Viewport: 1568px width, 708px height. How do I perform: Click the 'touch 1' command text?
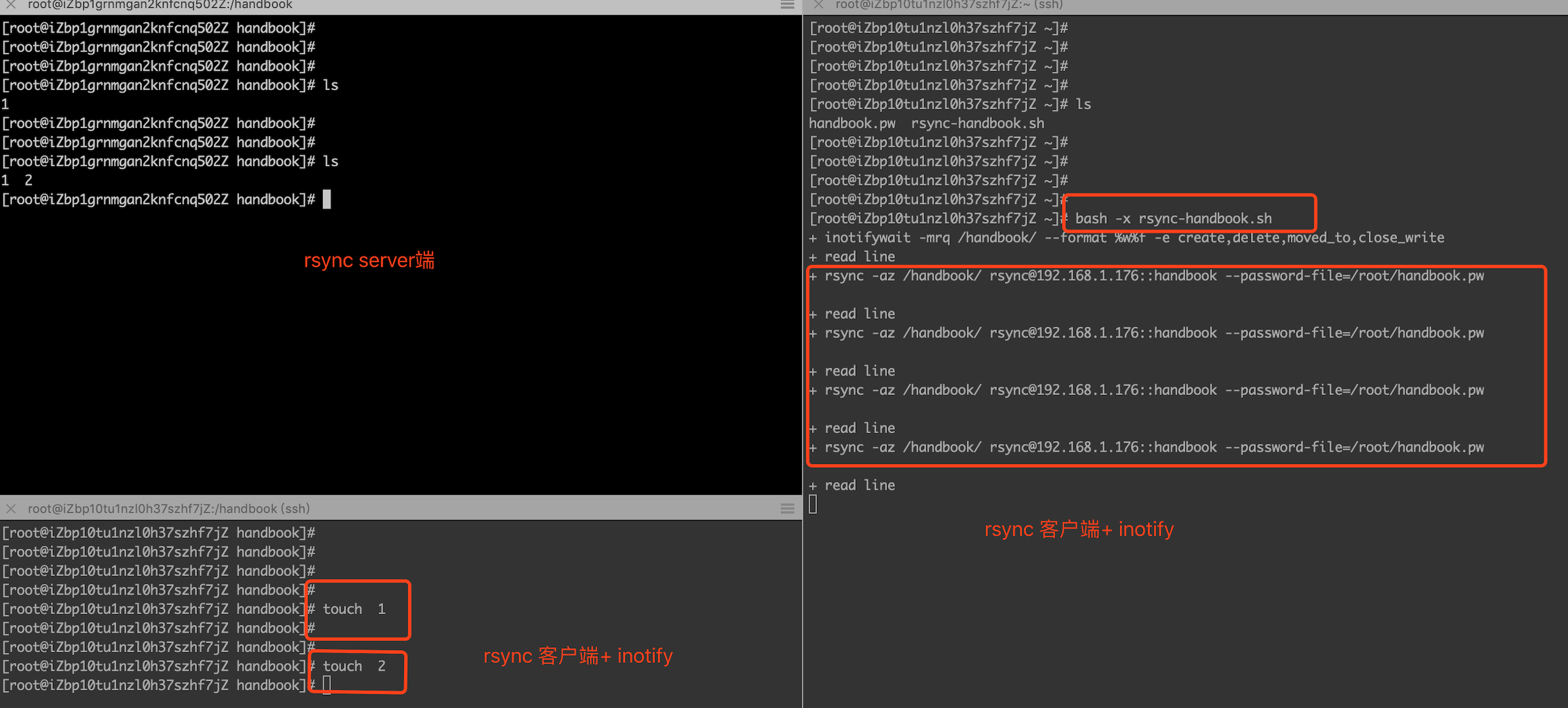pos(354,609)
